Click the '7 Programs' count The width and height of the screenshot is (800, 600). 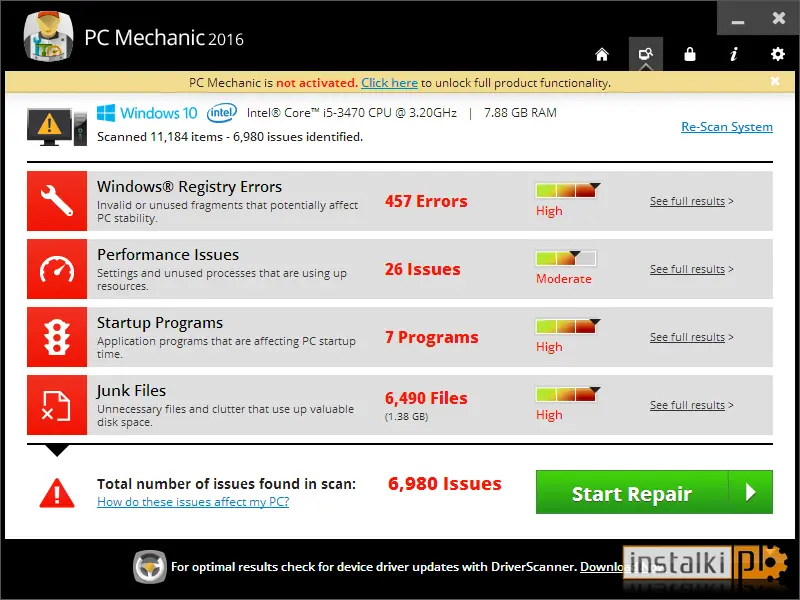point(432,337)
